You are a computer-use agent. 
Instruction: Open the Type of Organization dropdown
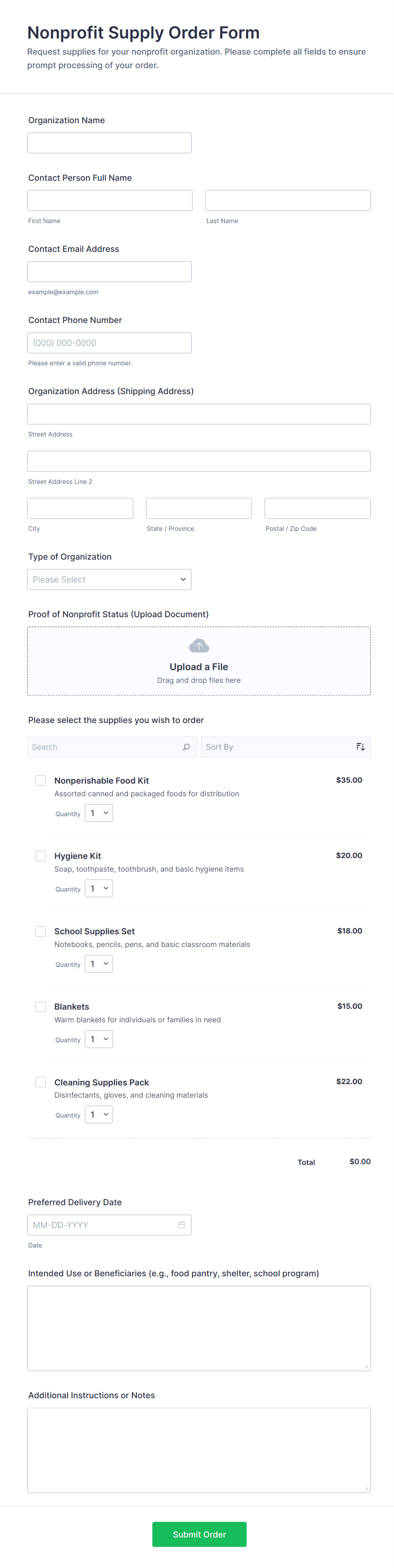(110, 580)
